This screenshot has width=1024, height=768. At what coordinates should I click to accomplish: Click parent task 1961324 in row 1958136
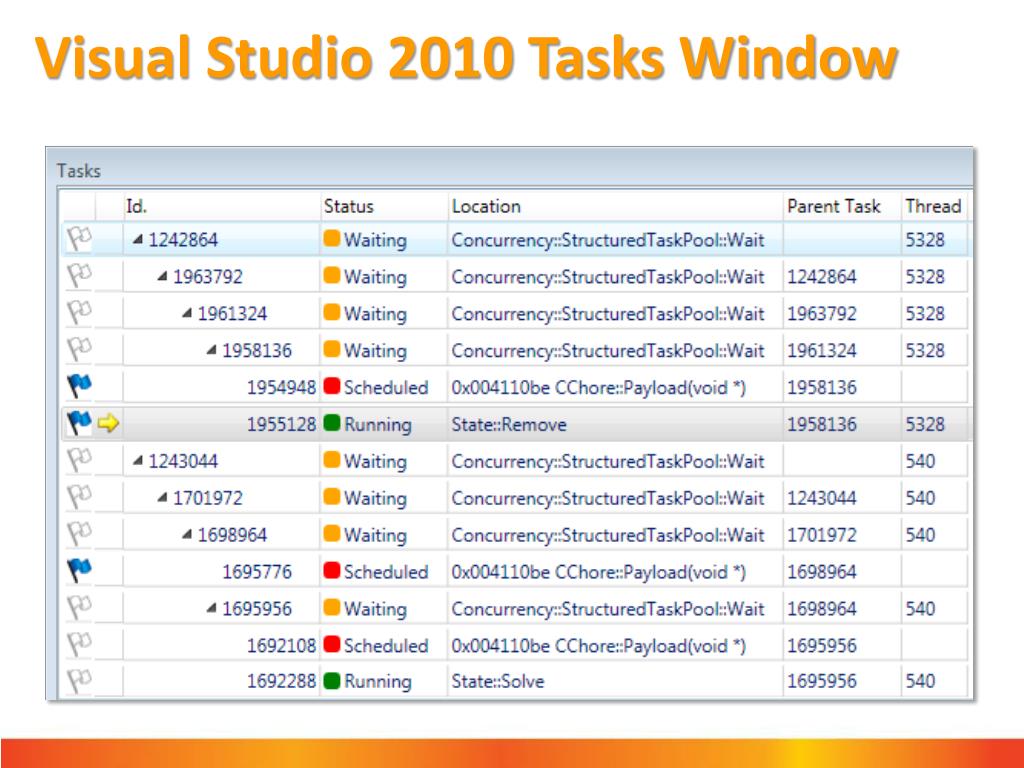822,351
